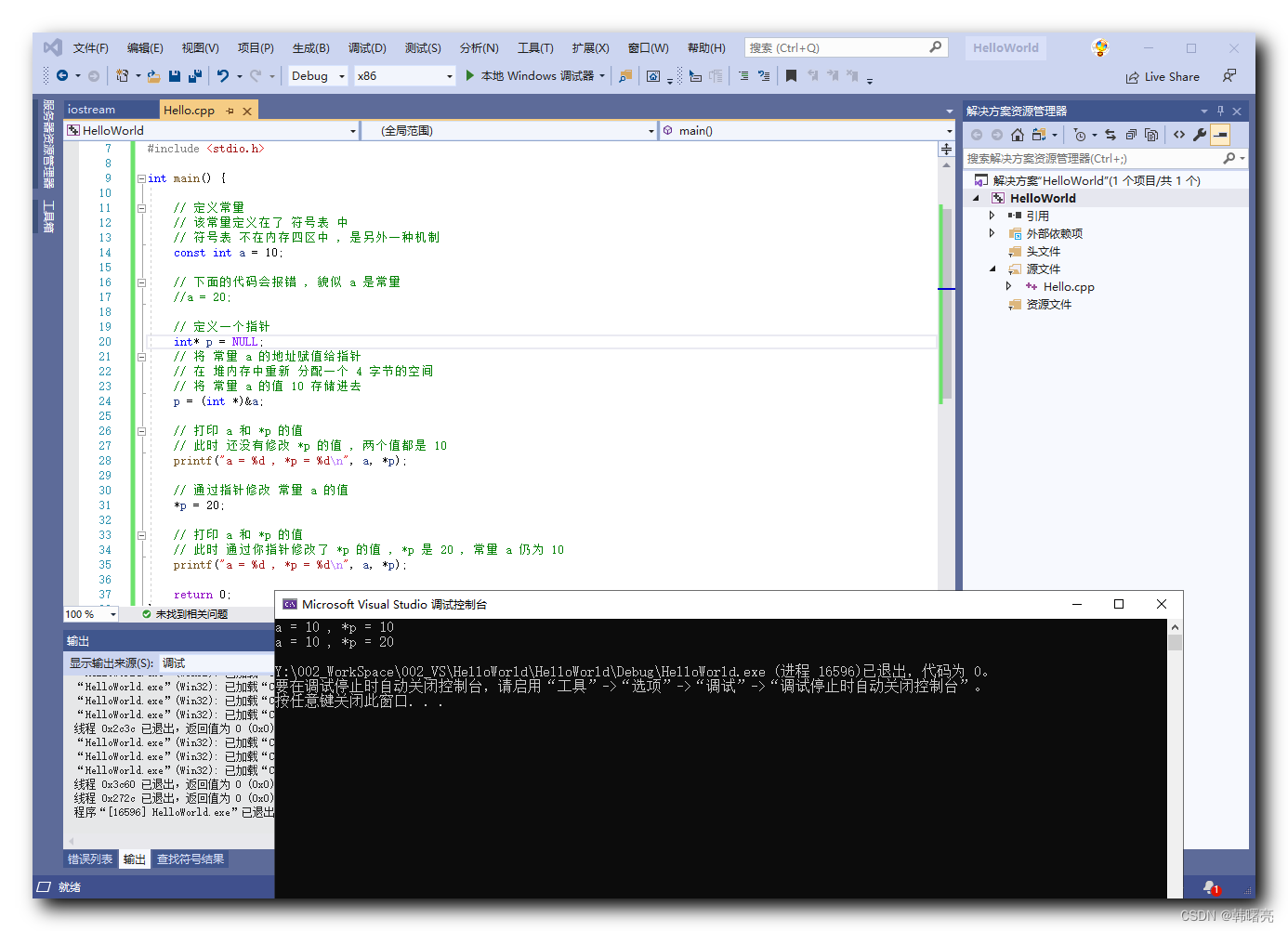This screenshot has height=931, width=1288.
Task: Switch to the 错误列表 tab
Action: click(x=90, y=859)
